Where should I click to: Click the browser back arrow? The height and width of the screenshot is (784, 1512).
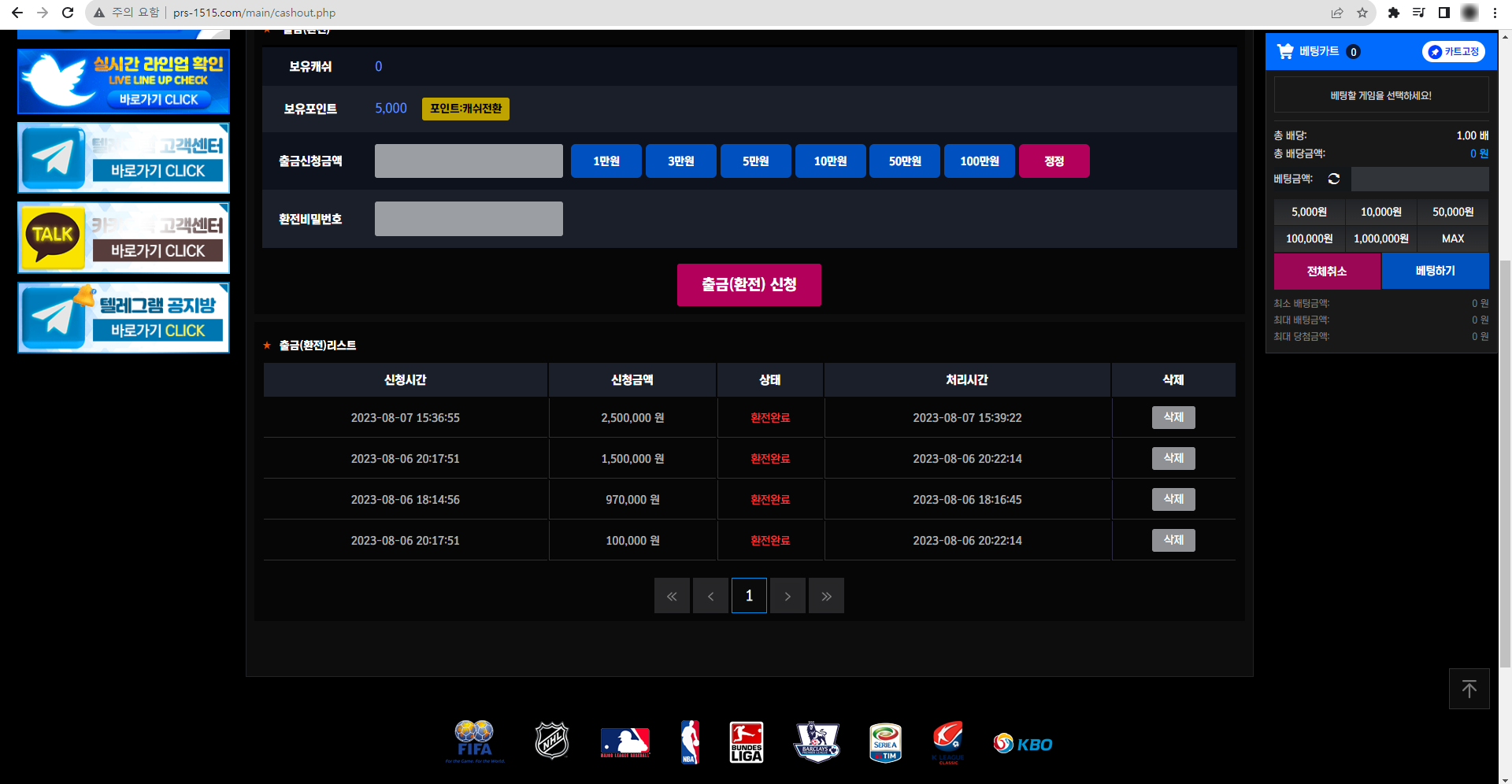[17, 13]
